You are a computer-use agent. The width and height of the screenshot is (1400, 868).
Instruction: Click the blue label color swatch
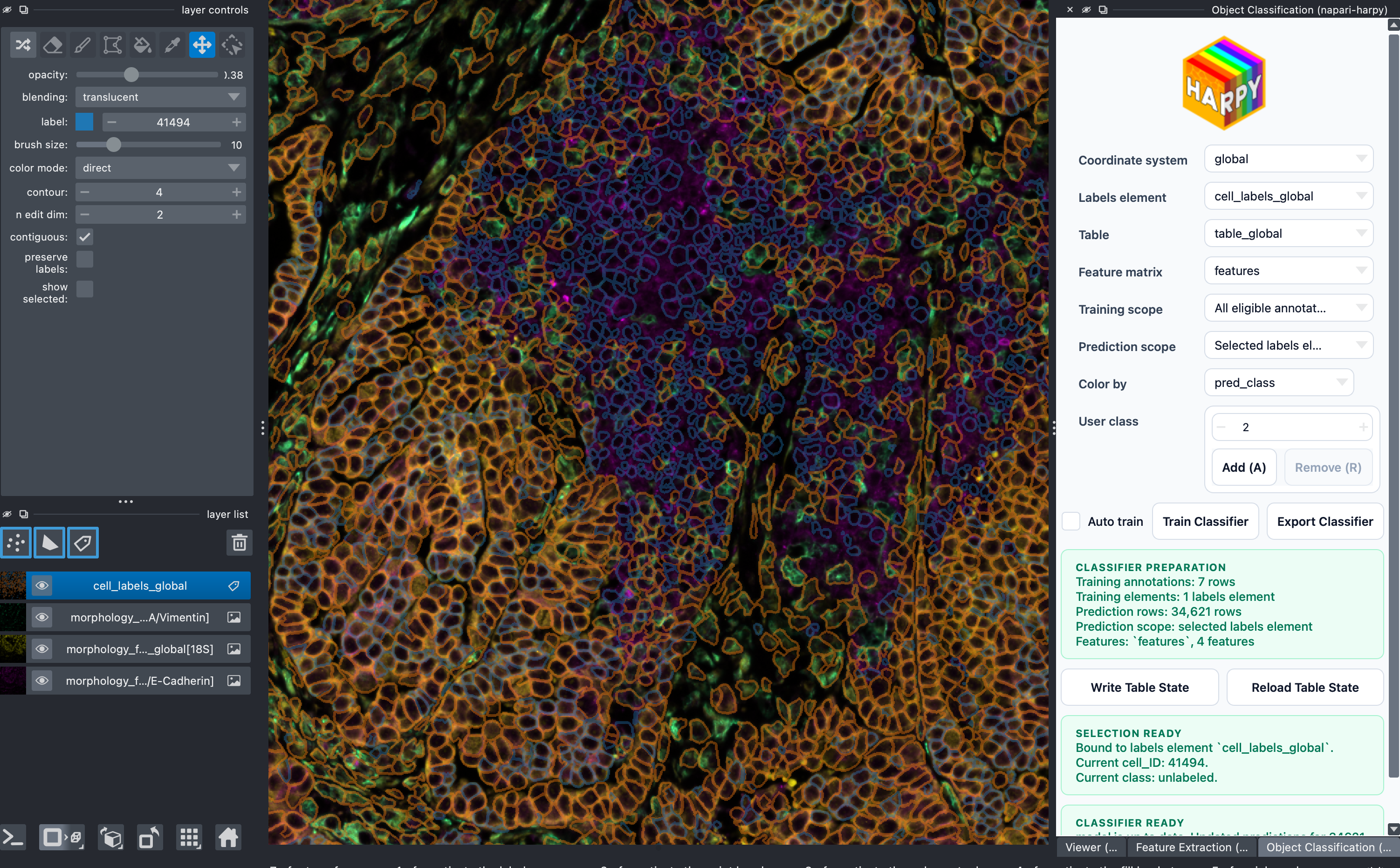point(84,122)
